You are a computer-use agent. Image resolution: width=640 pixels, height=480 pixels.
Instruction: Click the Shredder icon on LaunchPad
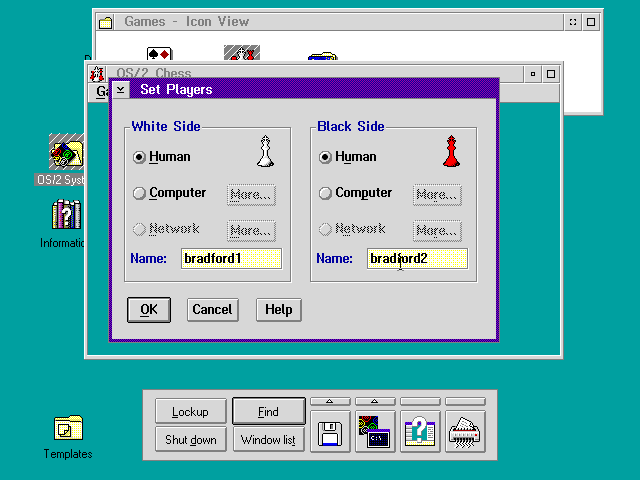click(465, 432)
